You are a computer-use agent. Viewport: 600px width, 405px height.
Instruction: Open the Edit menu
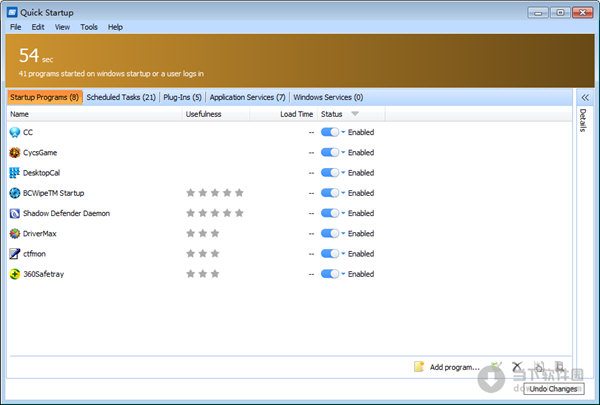click(x=38, y=27)
